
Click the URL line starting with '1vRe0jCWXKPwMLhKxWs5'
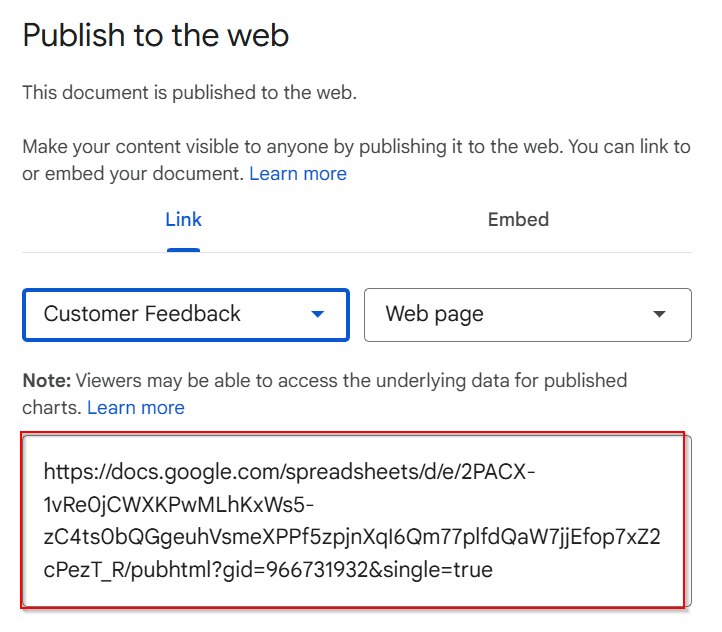coord(179,505)
